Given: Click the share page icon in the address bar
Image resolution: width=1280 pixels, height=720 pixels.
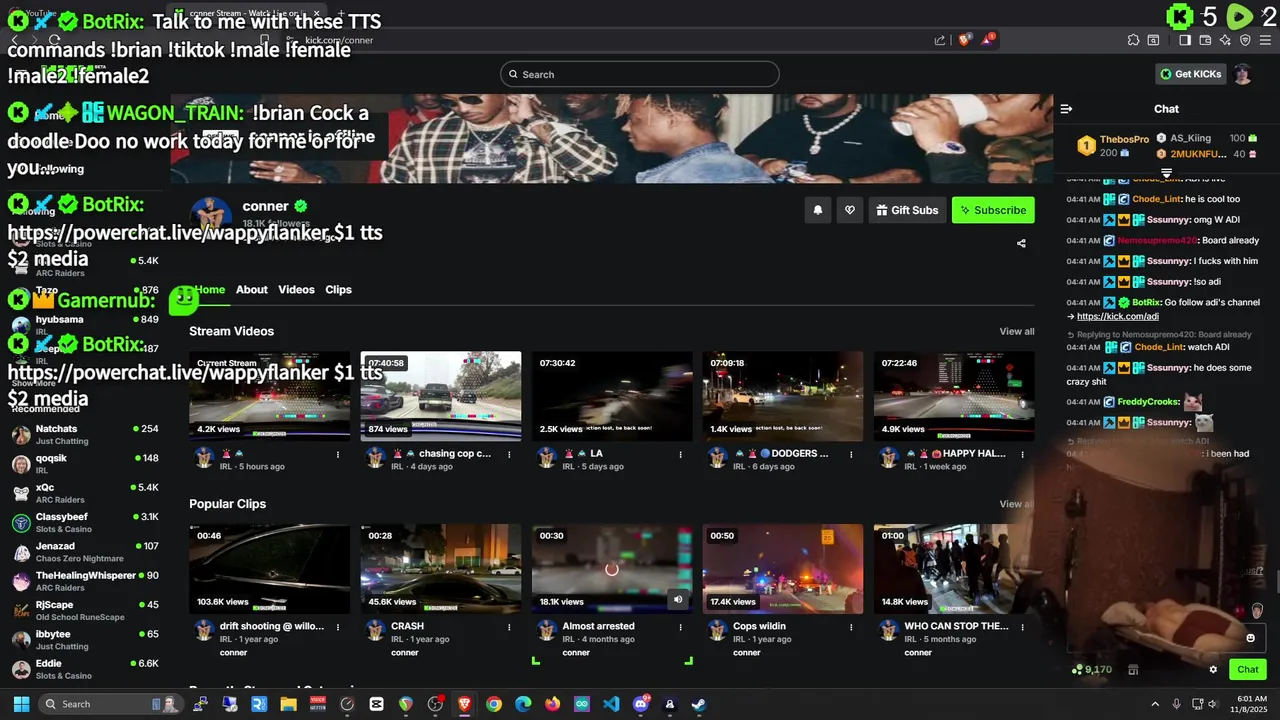Looking at the screenshot, I should point(940,40).
